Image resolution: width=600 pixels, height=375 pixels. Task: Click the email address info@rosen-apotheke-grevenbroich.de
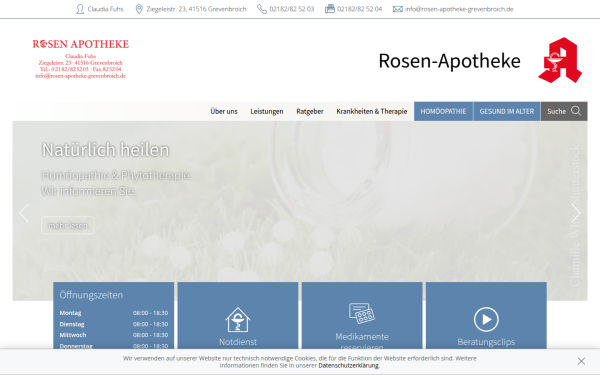(459, 9)
